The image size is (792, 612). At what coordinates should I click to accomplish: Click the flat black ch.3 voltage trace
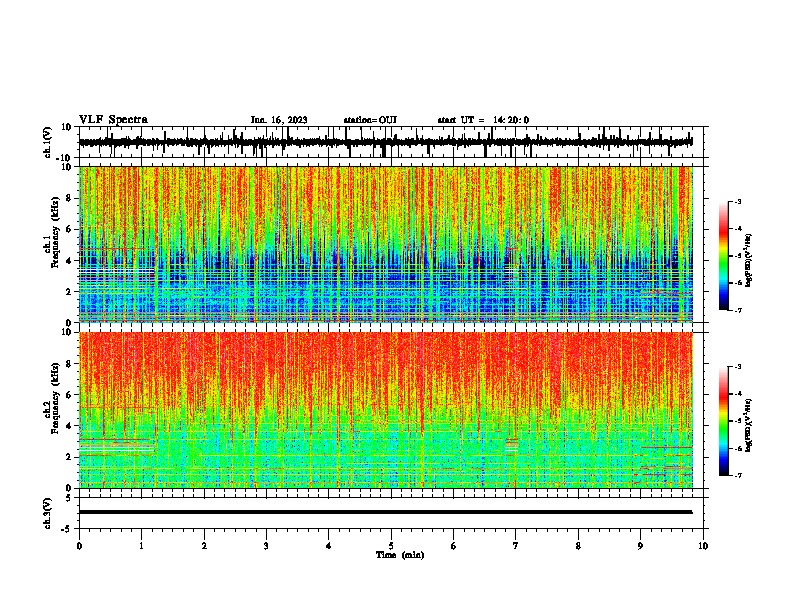(385, 512)
